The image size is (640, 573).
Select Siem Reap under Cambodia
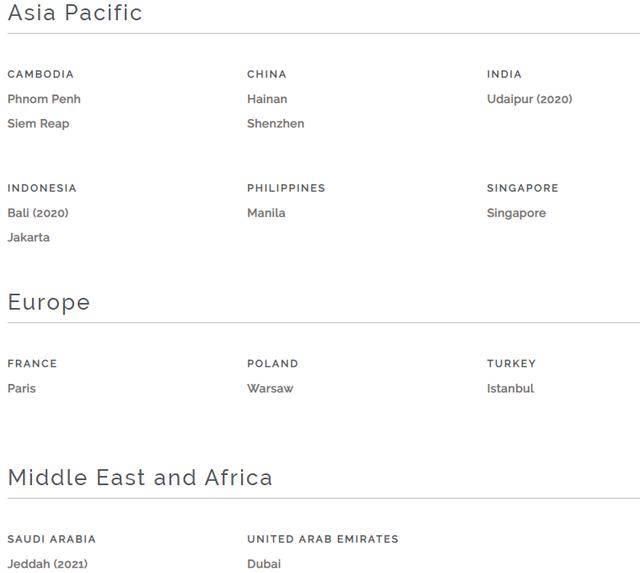38,124
